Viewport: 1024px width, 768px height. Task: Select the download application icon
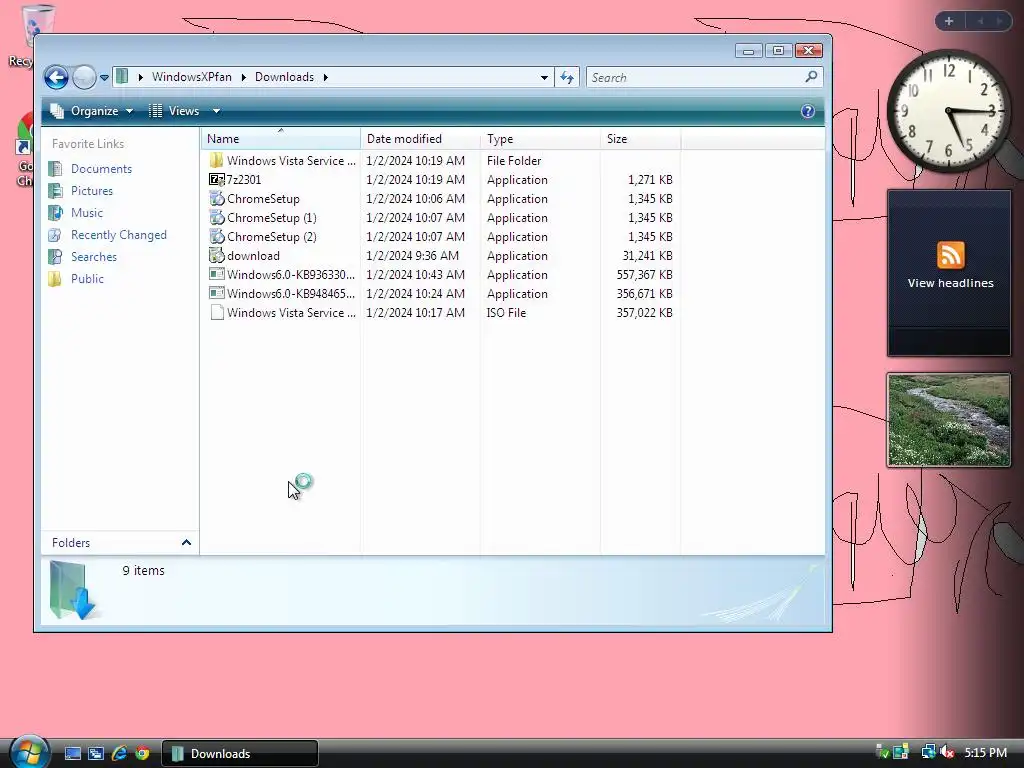click(x=216, y=255)
